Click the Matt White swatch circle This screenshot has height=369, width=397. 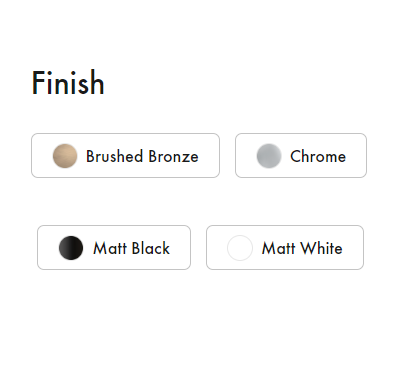click(x=240, y=248)
